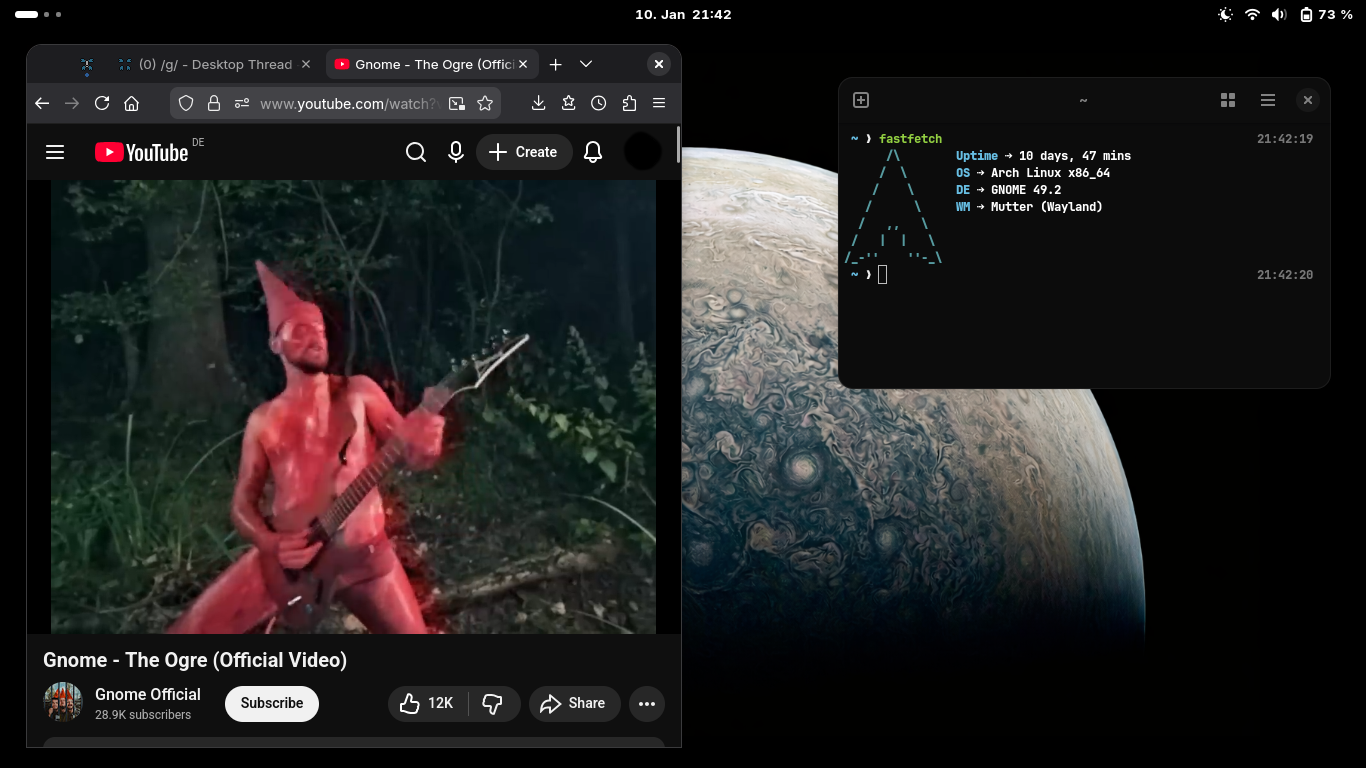
Task: Click the video title 'Gnome - The Ogre'
Action: click(x=195, y=660)
